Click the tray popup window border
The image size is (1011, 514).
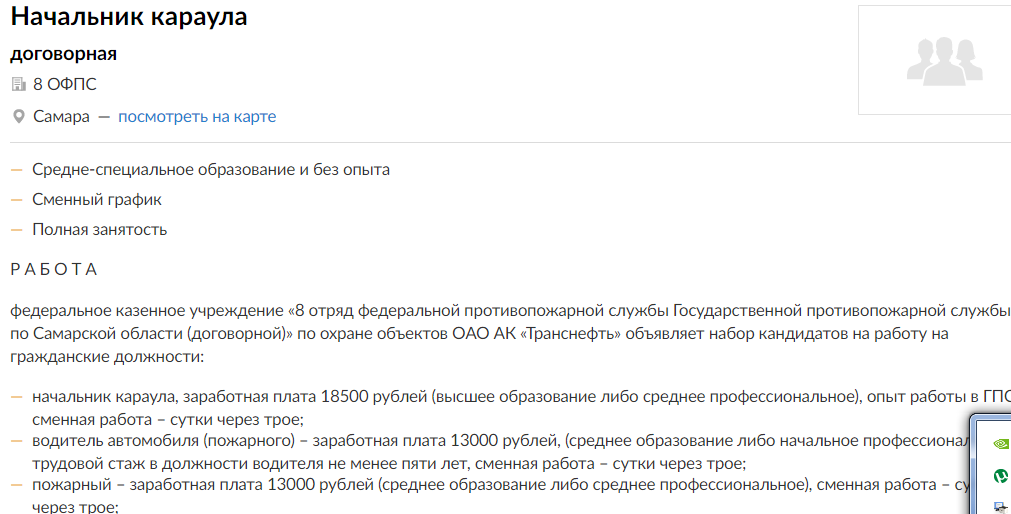tap(972, 464)
